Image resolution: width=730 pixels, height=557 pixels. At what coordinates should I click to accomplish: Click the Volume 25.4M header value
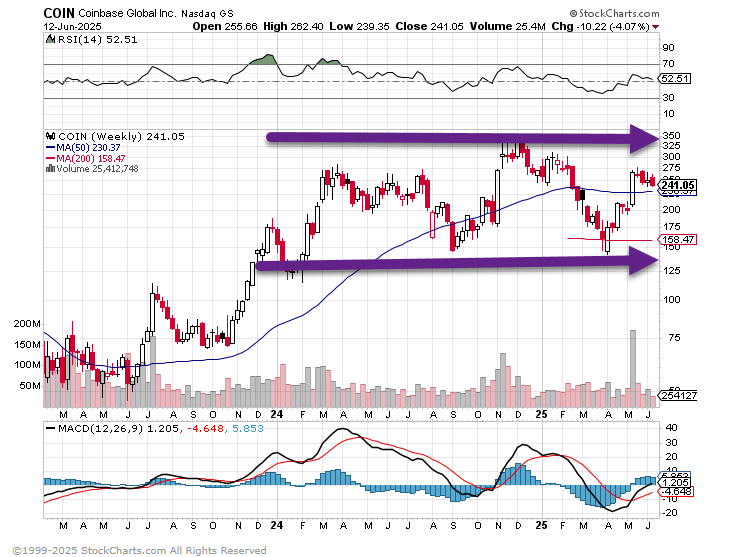pos(507,27)
